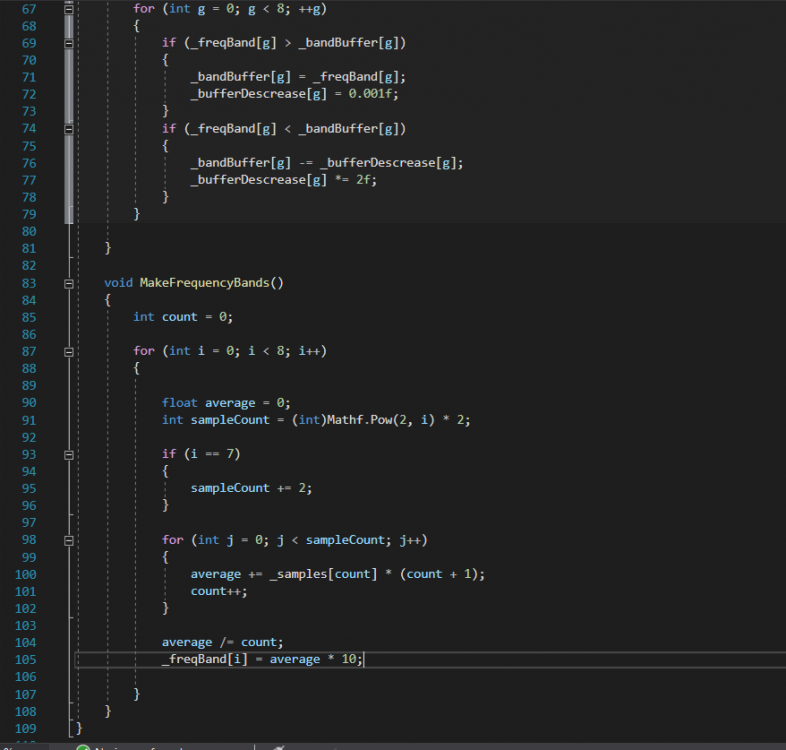Collapse the for loop at line 67

click(68, 8)
